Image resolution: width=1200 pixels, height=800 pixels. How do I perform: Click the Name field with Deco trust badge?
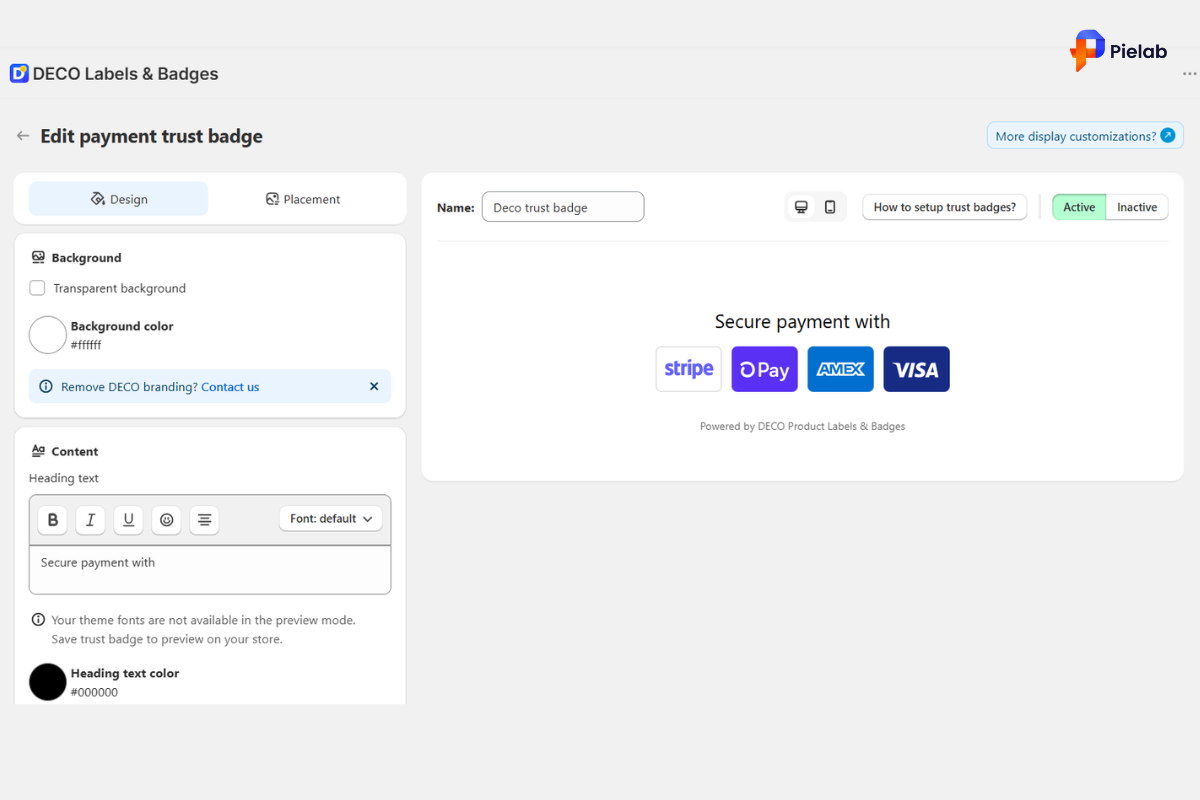[563, 207]
